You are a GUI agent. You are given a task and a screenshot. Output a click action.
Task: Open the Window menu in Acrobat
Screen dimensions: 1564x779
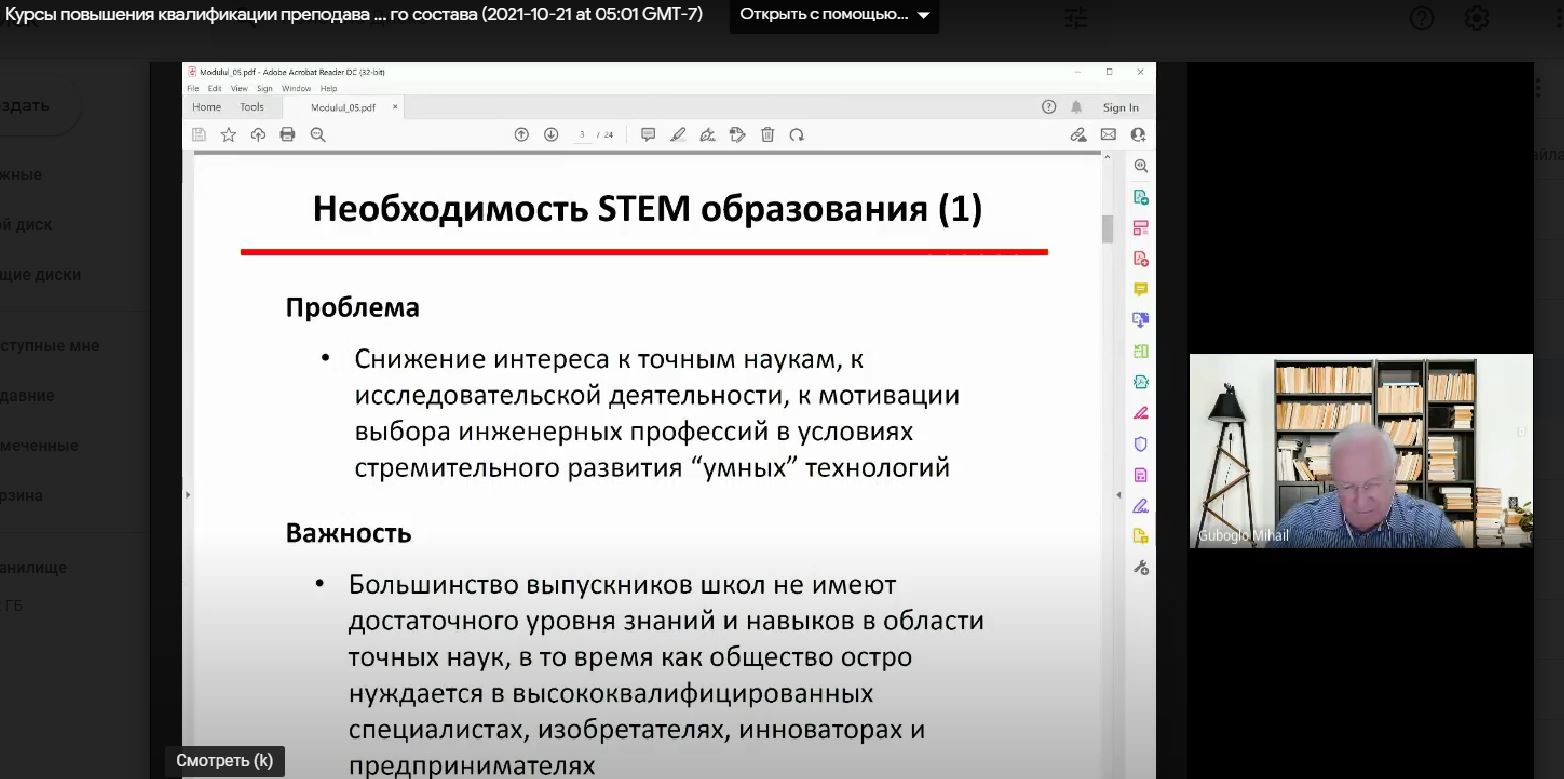pos(296,89)
